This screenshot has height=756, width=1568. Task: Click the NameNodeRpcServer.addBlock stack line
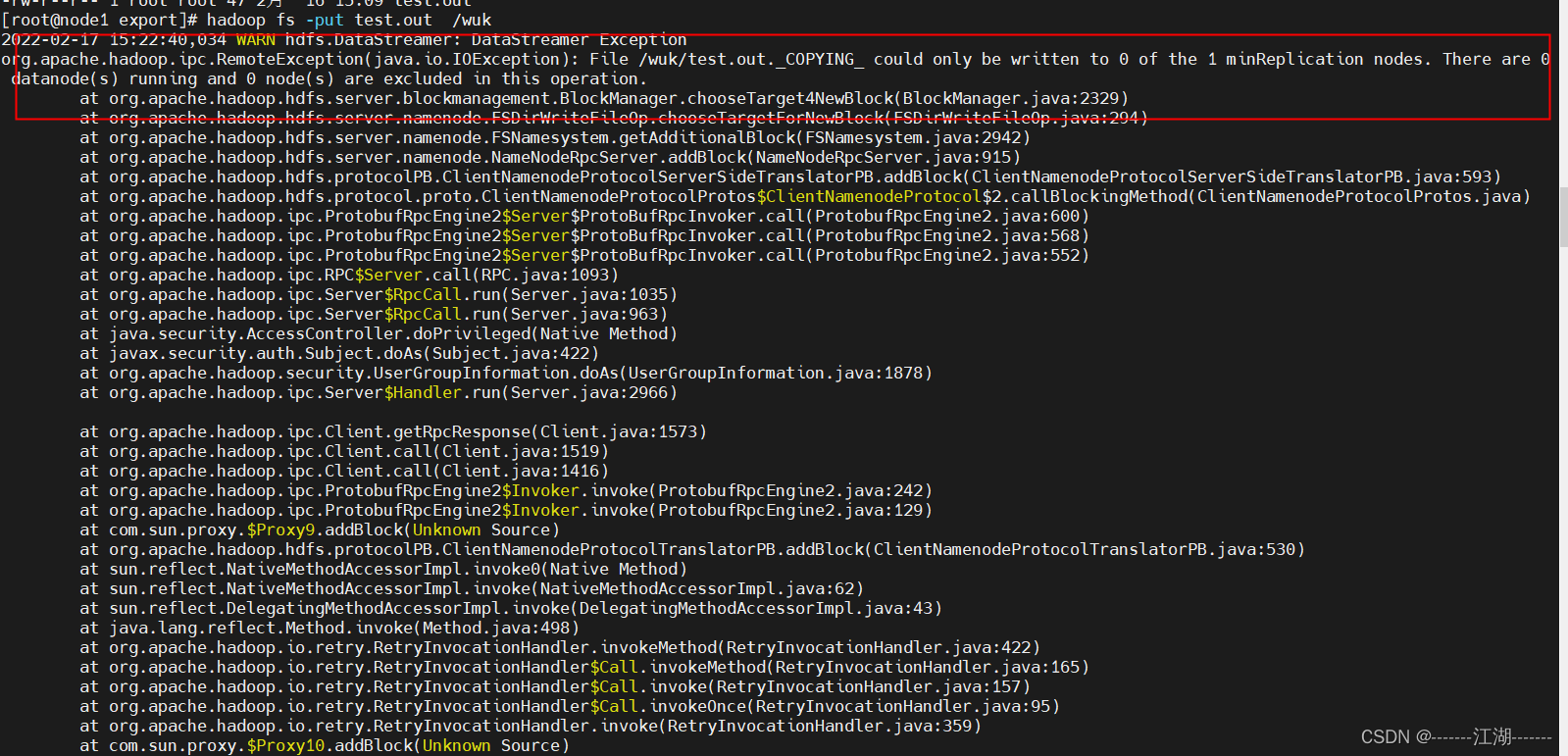tap(550, 157)
